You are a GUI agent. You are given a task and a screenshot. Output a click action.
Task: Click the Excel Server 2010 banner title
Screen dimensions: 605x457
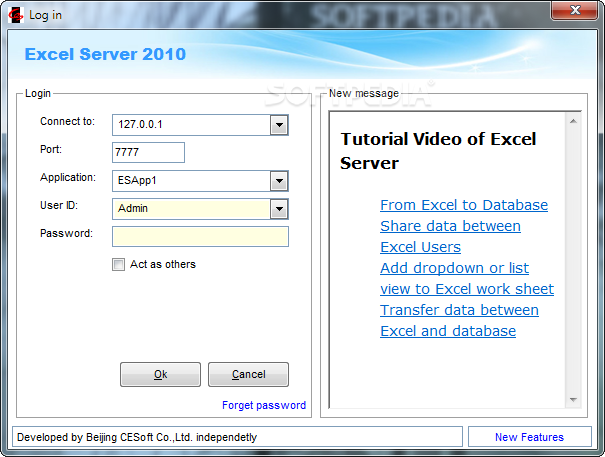point(105,54)
